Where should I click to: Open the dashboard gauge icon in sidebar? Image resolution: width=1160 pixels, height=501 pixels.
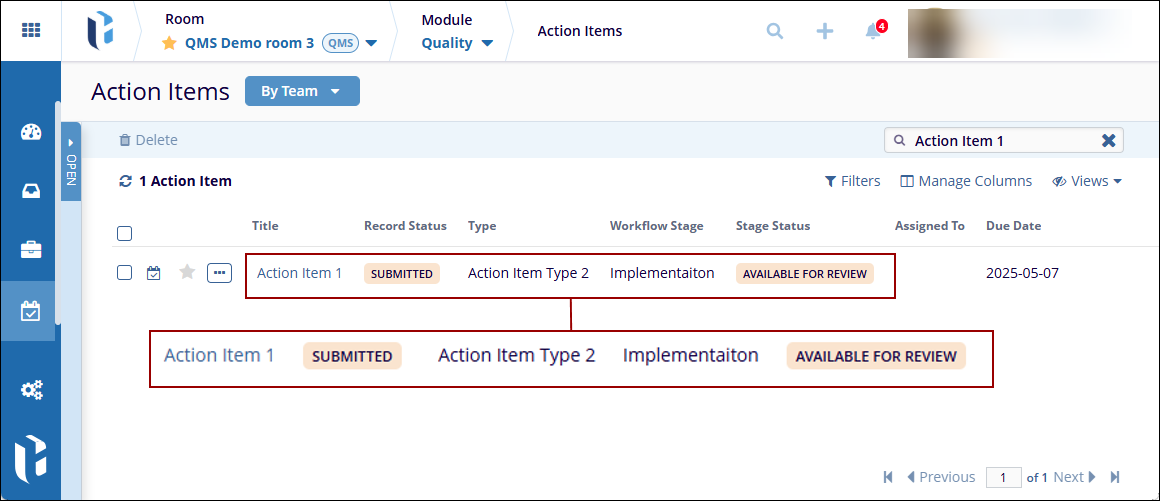(31, 133)
